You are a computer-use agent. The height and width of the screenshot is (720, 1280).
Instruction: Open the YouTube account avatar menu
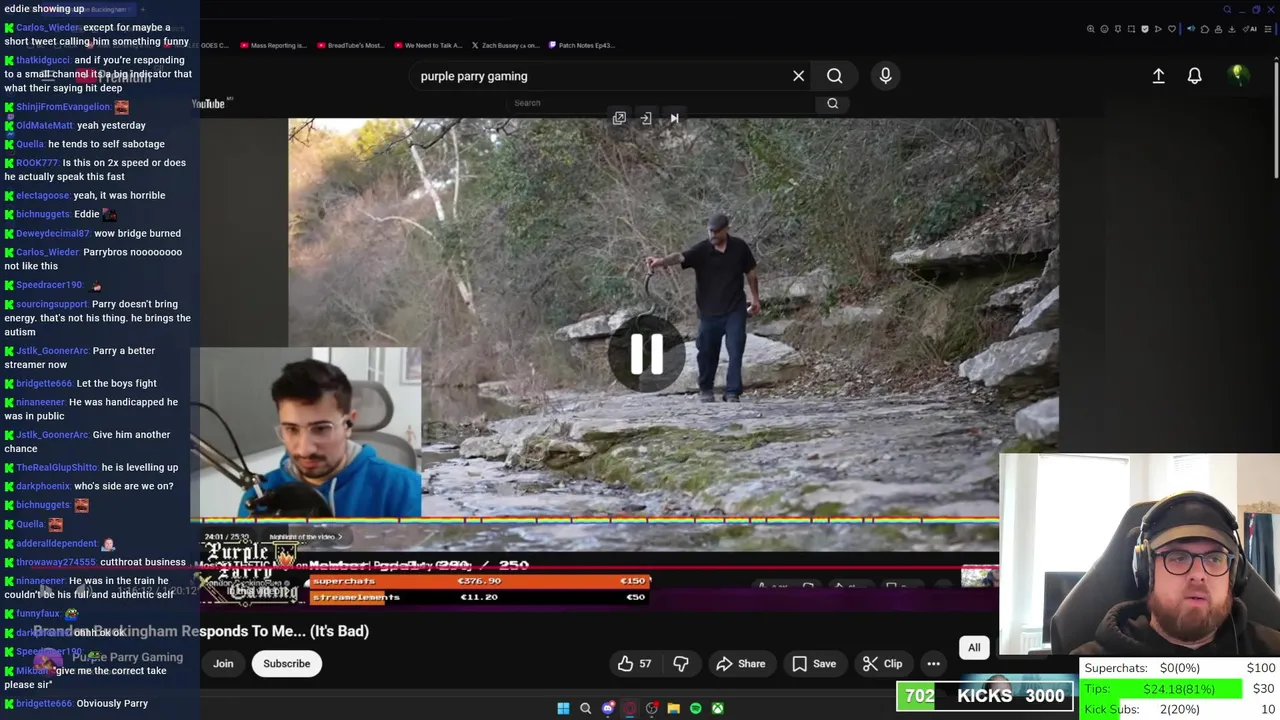coord(1238,75)
